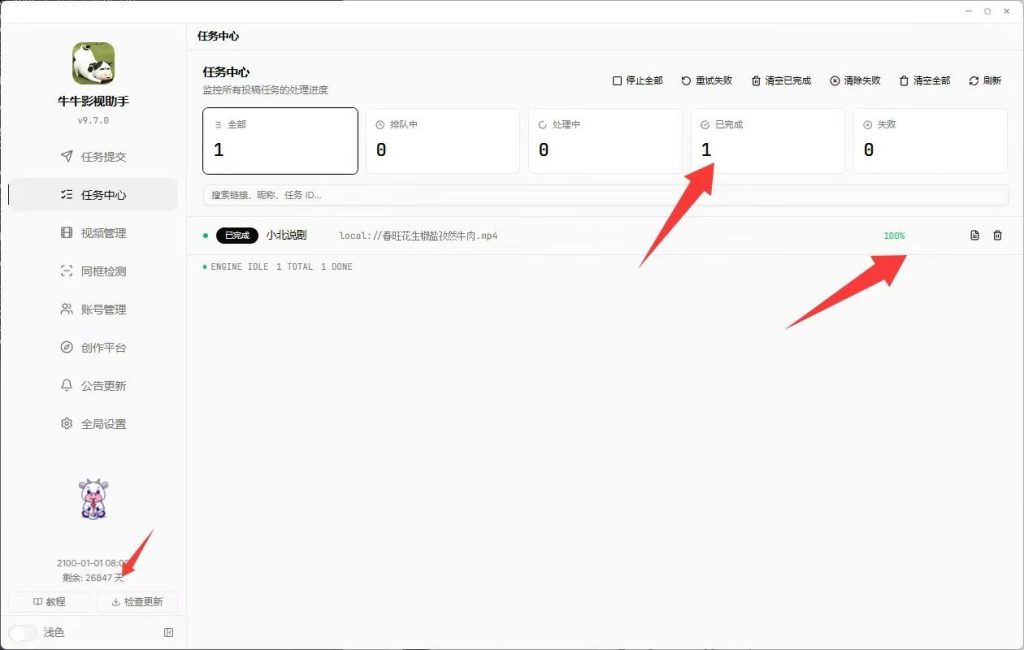Open 账号管理 in the sidebar
This screenshot has width=1024, height=650.
click(93, 310)
